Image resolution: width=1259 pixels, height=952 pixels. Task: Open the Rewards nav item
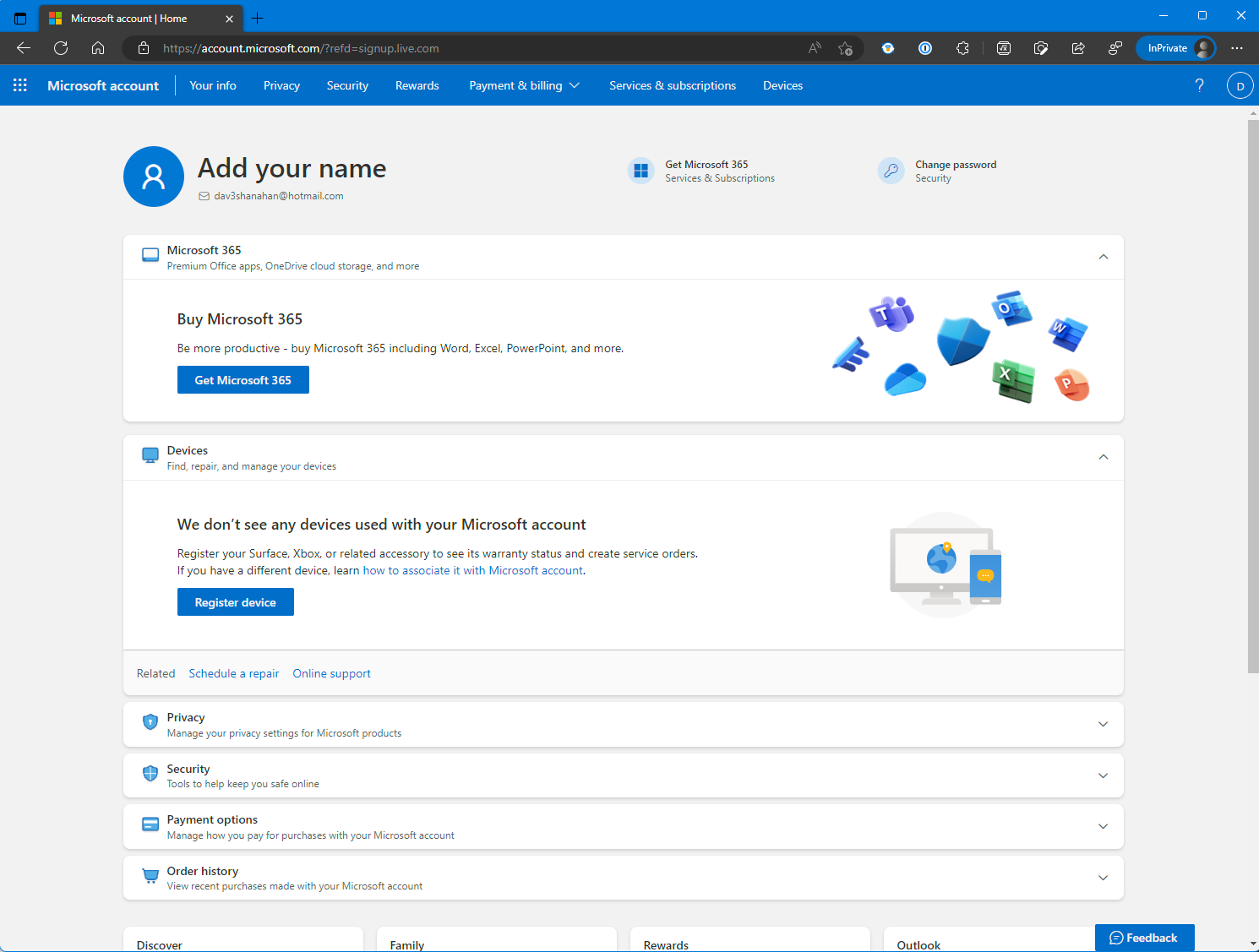click(x=417, y=85)
